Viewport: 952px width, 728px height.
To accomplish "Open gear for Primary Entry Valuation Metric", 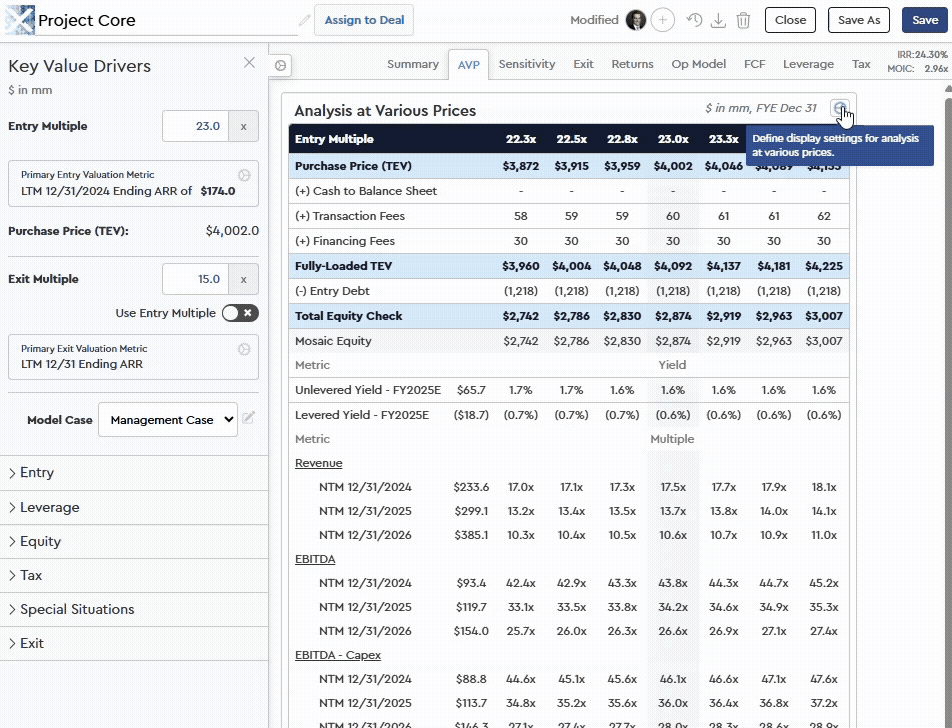I will pos(243,173).
